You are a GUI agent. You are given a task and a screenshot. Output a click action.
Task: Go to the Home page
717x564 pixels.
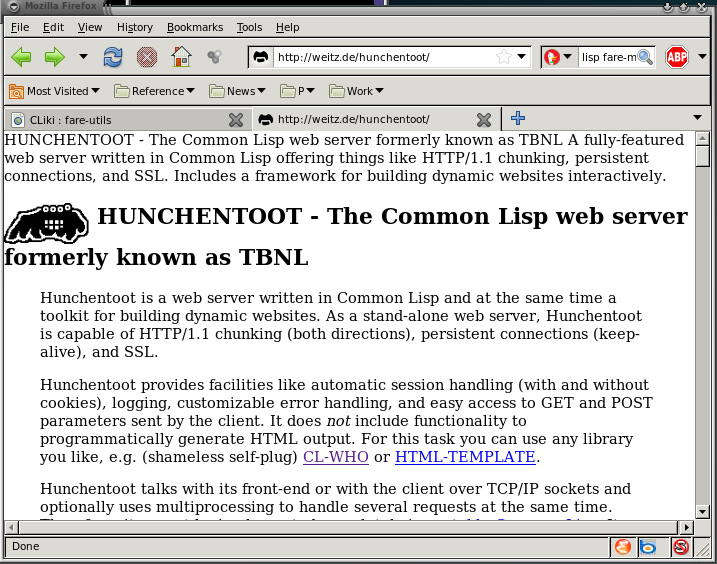tap(180, 57)
